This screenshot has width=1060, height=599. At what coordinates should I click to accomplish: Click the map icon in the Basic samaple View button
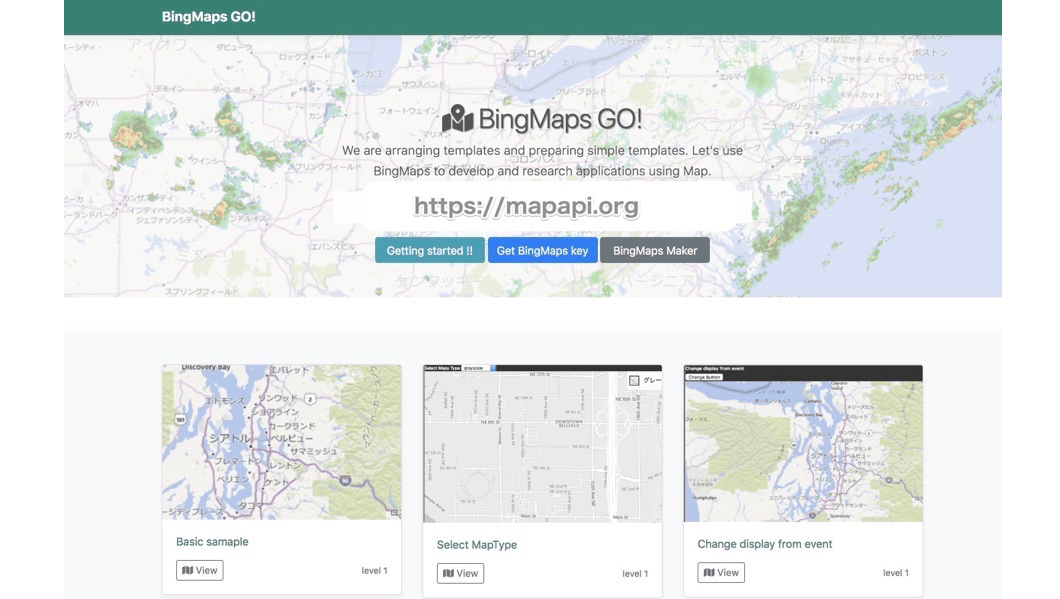pos(188,570)
